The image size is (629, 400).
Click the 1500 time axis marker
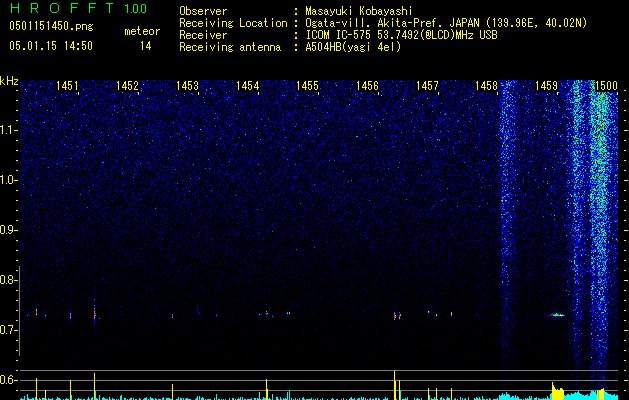607,85
